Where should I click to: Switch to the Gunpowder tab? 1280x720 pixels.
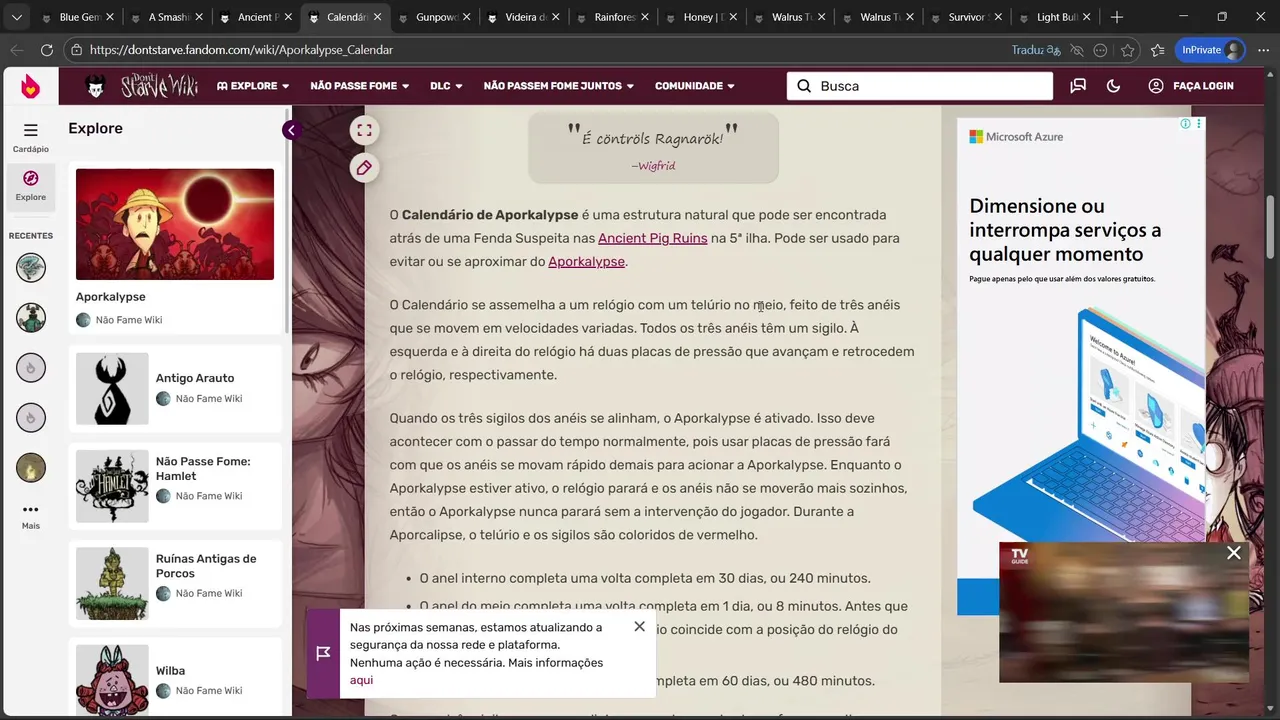click(434, 17)
